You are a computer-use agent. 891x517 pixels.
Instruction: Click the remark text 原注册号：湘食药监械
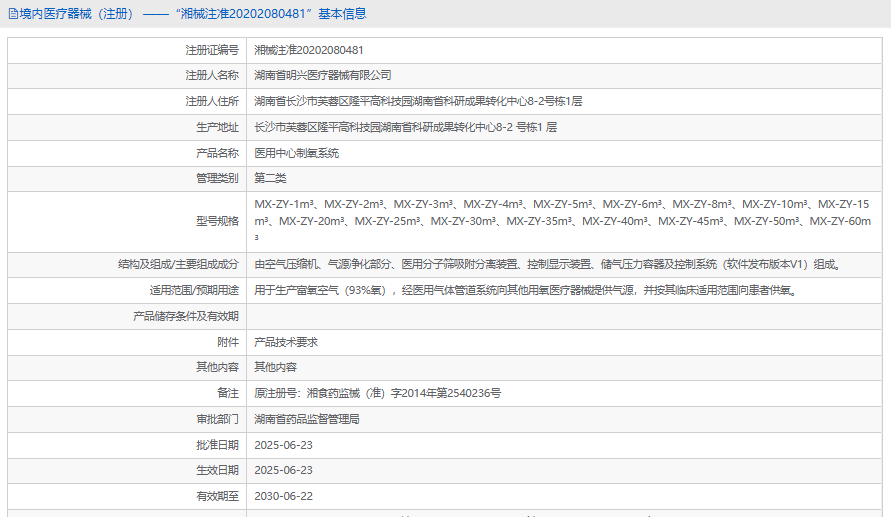(x=377, y=393)
